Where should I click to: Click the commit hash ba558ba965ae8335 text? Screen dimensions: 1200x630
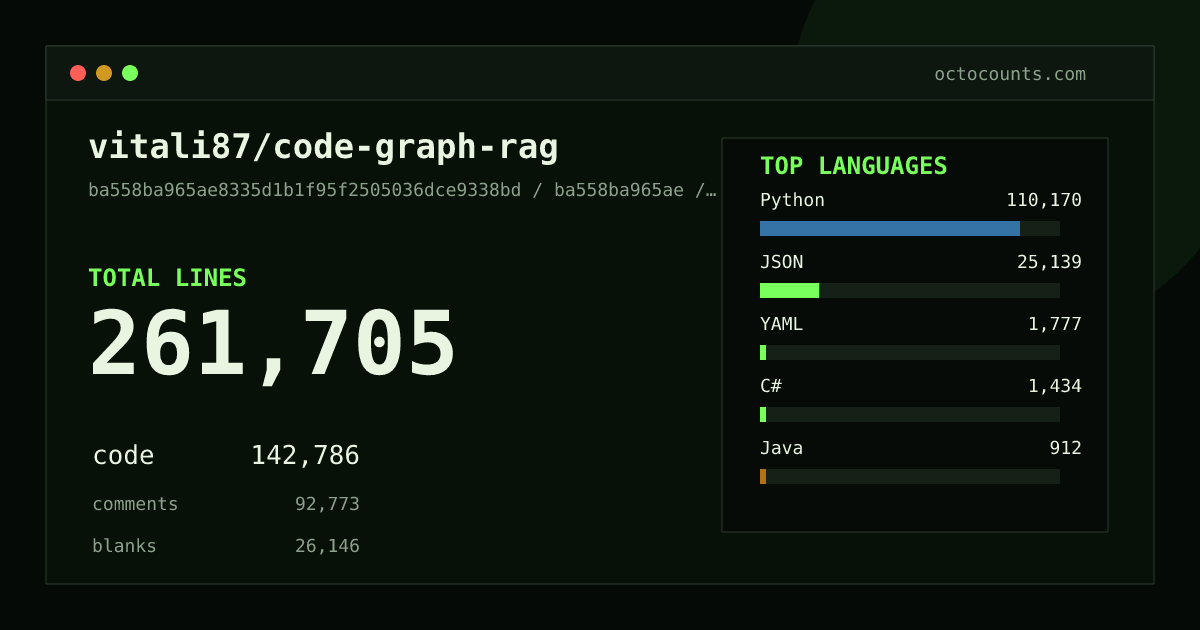point(305,190)
